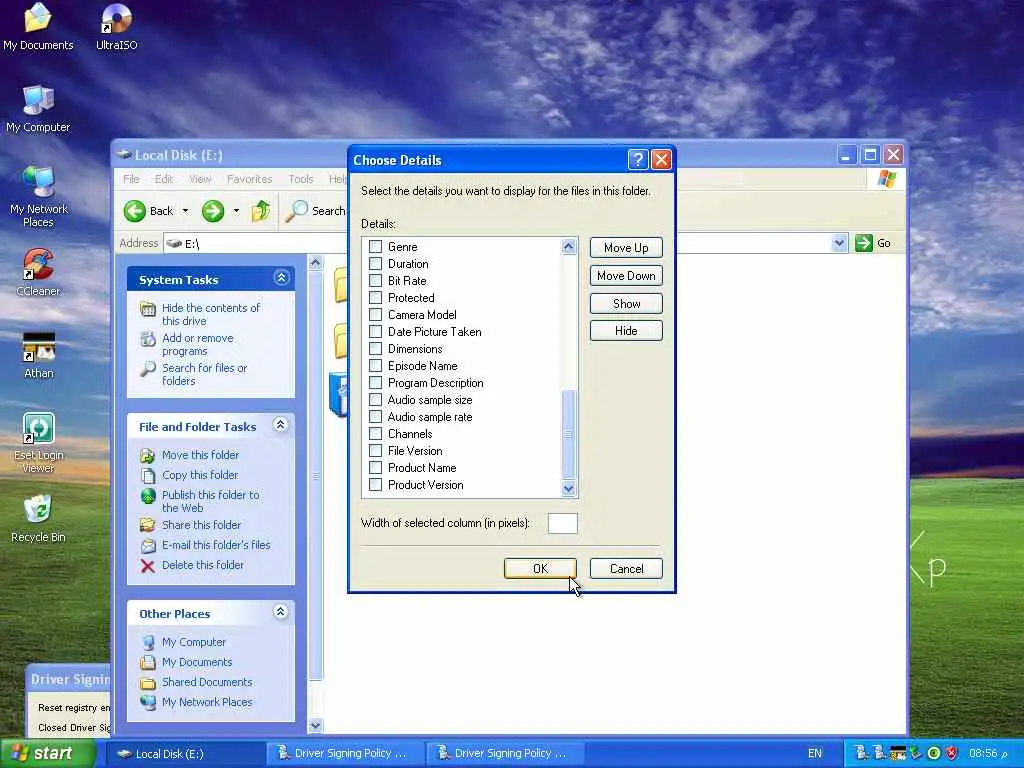Open My Network Places desktop icon
Screen dimensions: 1024x768
pyautogui.click(x=38, y=196)
